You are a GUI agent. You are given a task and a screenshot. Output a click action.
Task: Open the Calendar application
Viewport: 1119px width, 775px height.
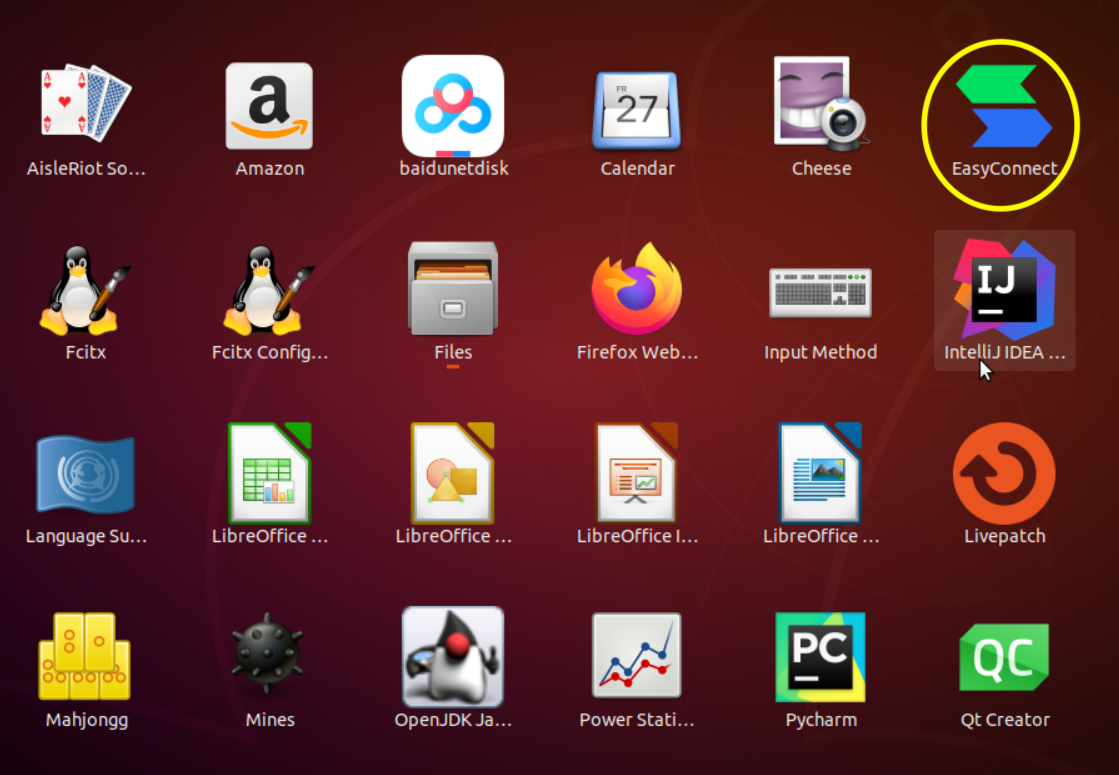coord(637,109)
